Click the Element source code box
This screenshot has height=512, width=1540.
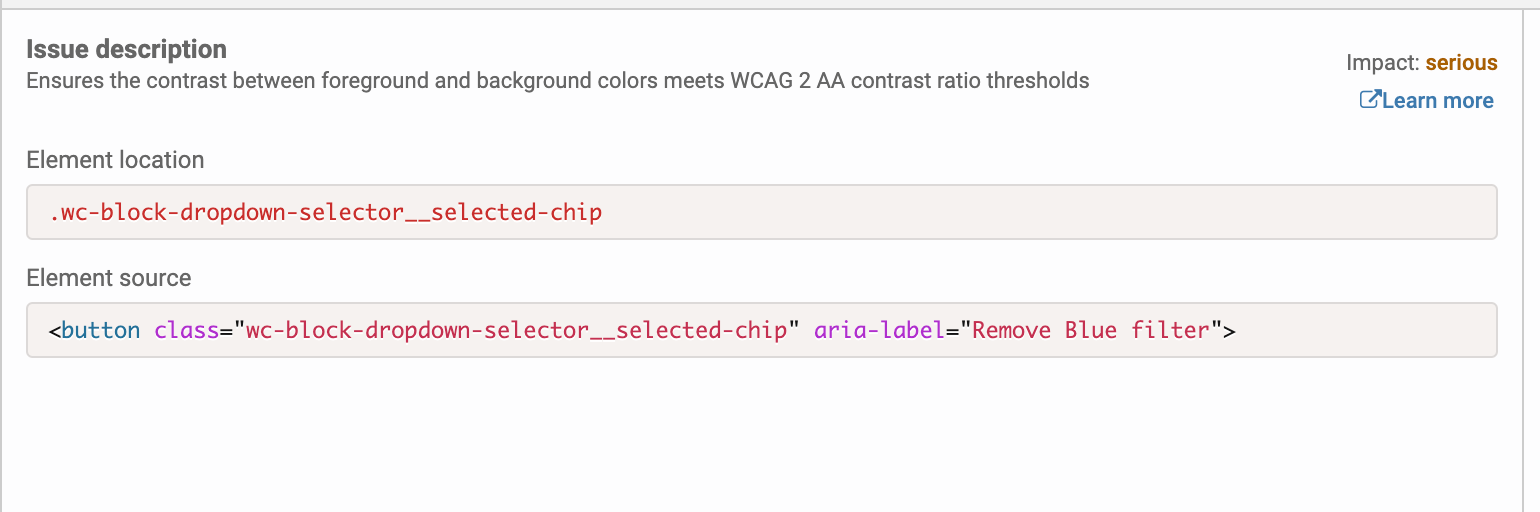[x=762, y=330]
